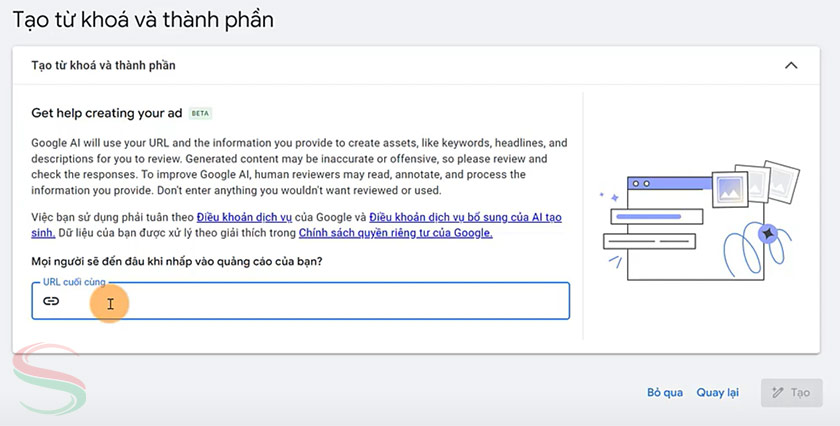The height and width of the screenshot is (426, 840).
Task: Focus the URL cuối cùng input field
Action: tap(300, 300)
